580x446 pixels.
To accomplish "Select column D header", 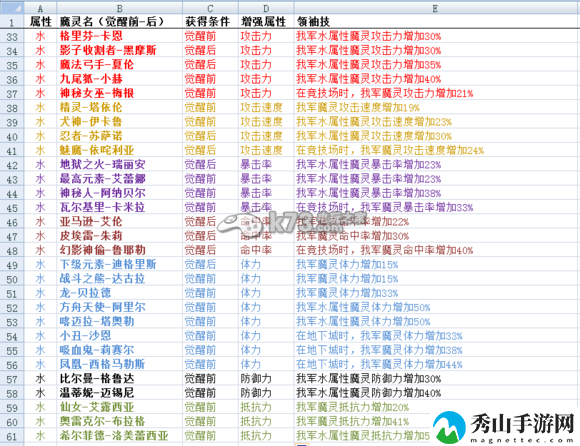I will (266, 8).
